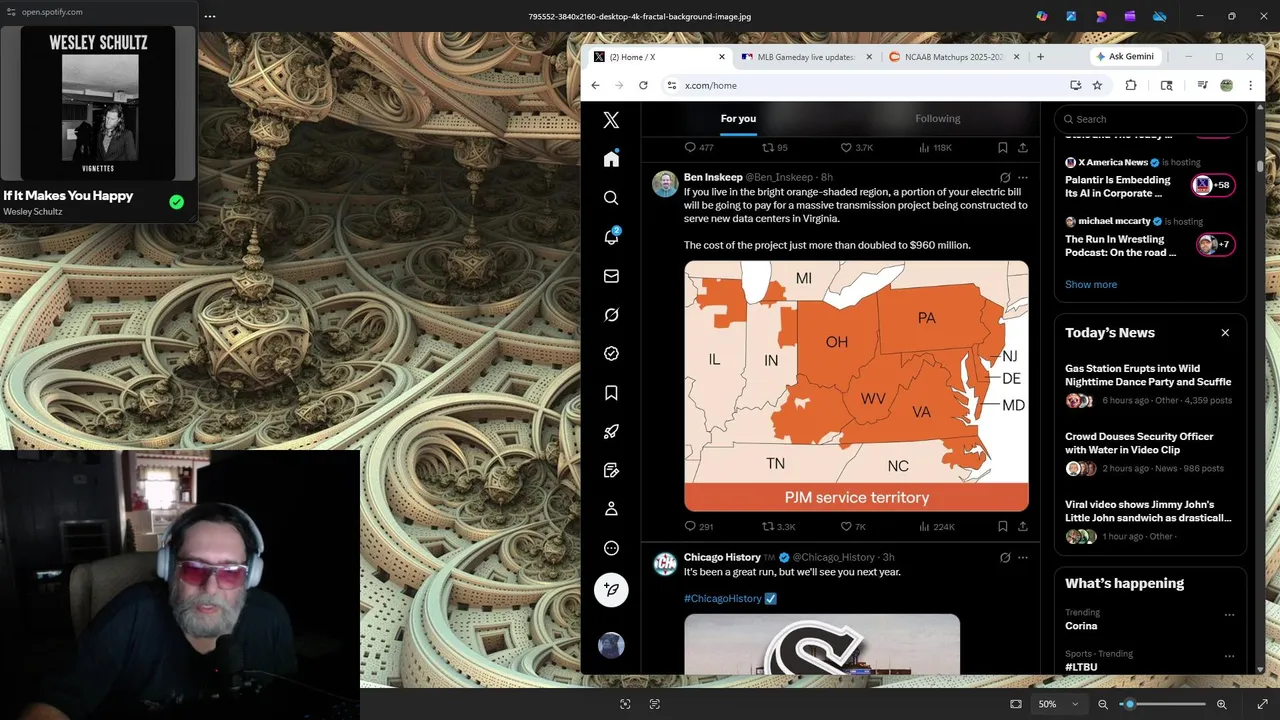
Task: Open a new Chrome tab
Action: tap(1040, 57)
